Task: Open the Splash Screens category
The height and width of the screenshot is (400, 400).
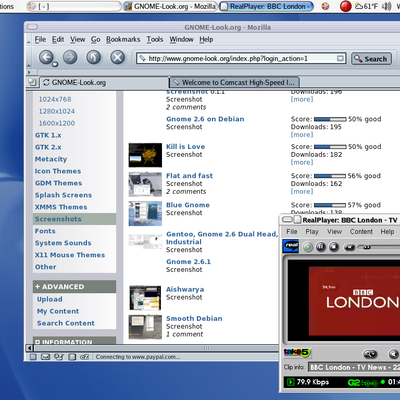Action: 63,195
